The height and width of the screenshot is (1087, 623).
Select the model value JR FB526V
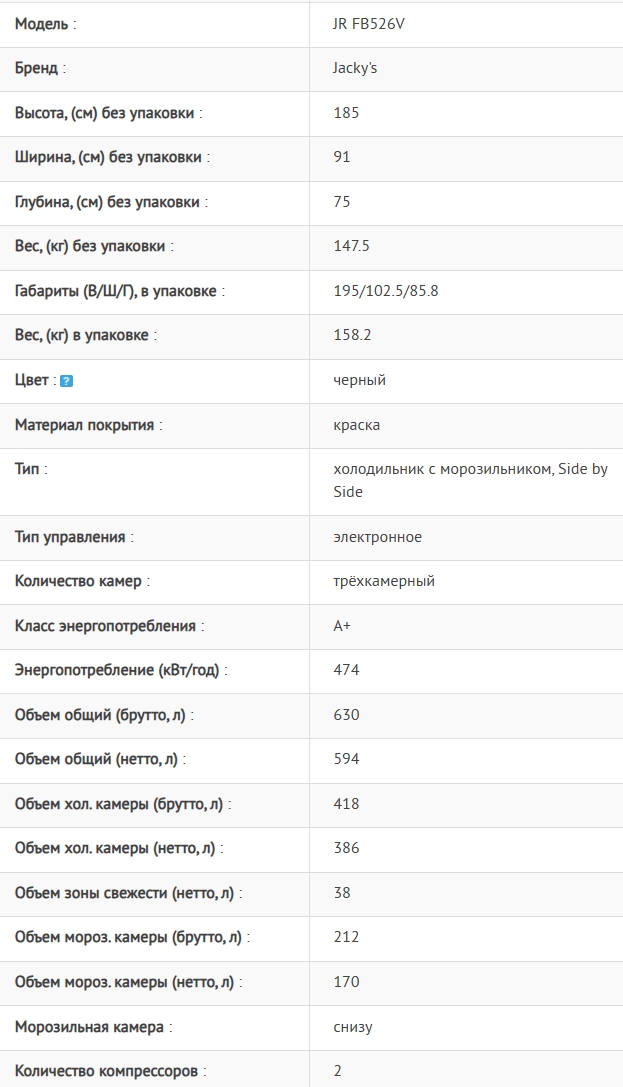369,24
